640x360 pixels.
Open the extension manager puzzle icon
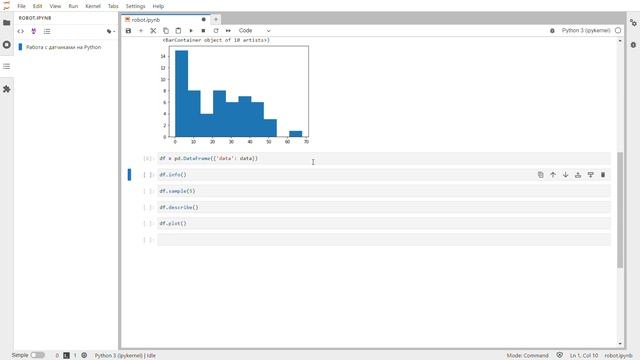7,89
